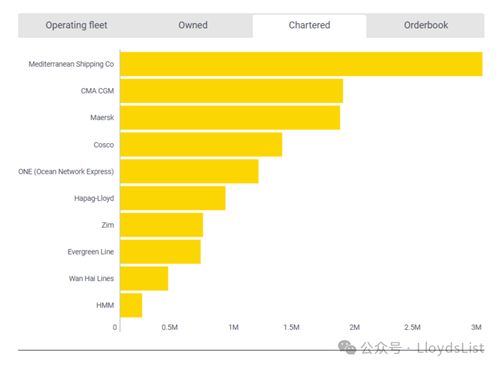Click the Mediterranean Shipping Co axis label

(x=71, y=64)
